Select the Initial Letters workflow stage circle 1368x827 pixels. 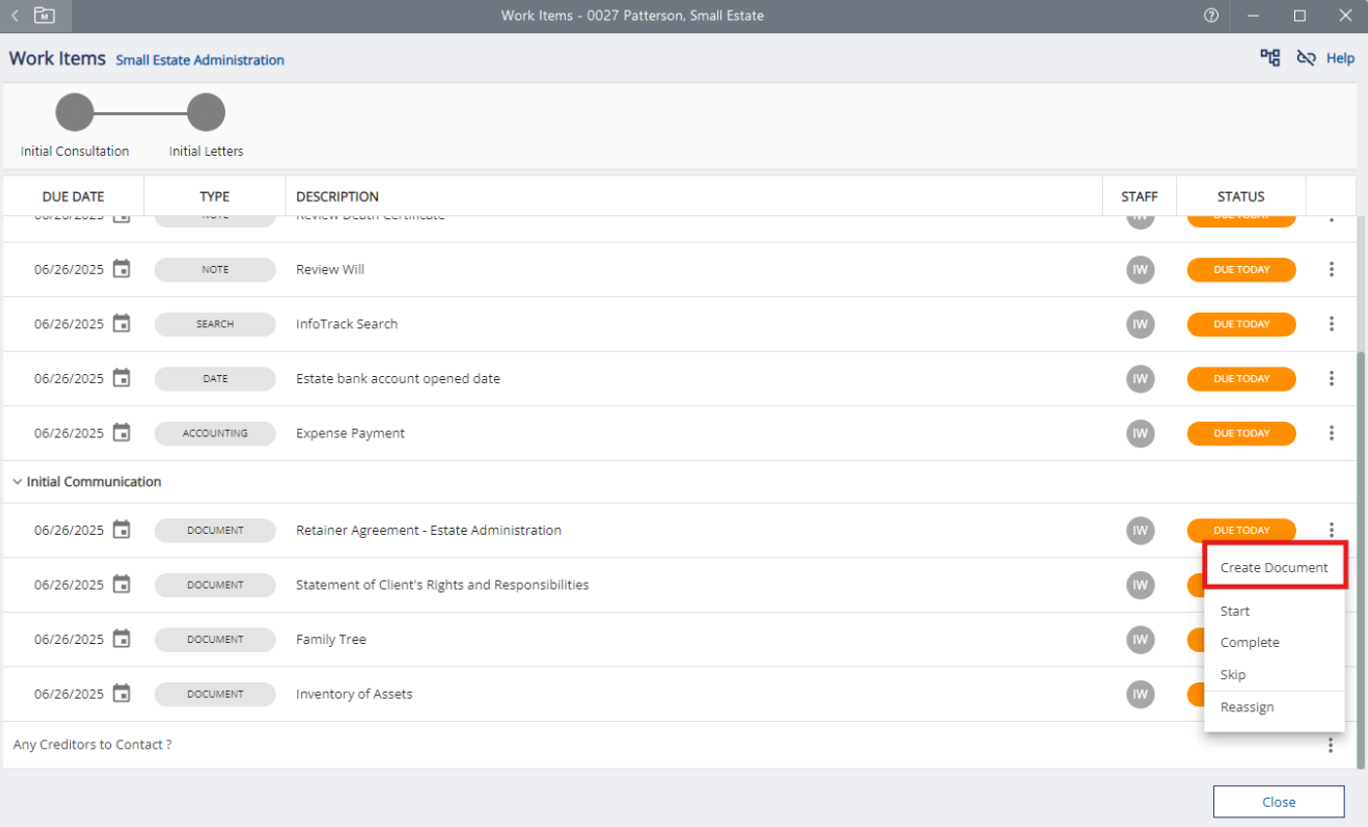(x=206, y=113)
